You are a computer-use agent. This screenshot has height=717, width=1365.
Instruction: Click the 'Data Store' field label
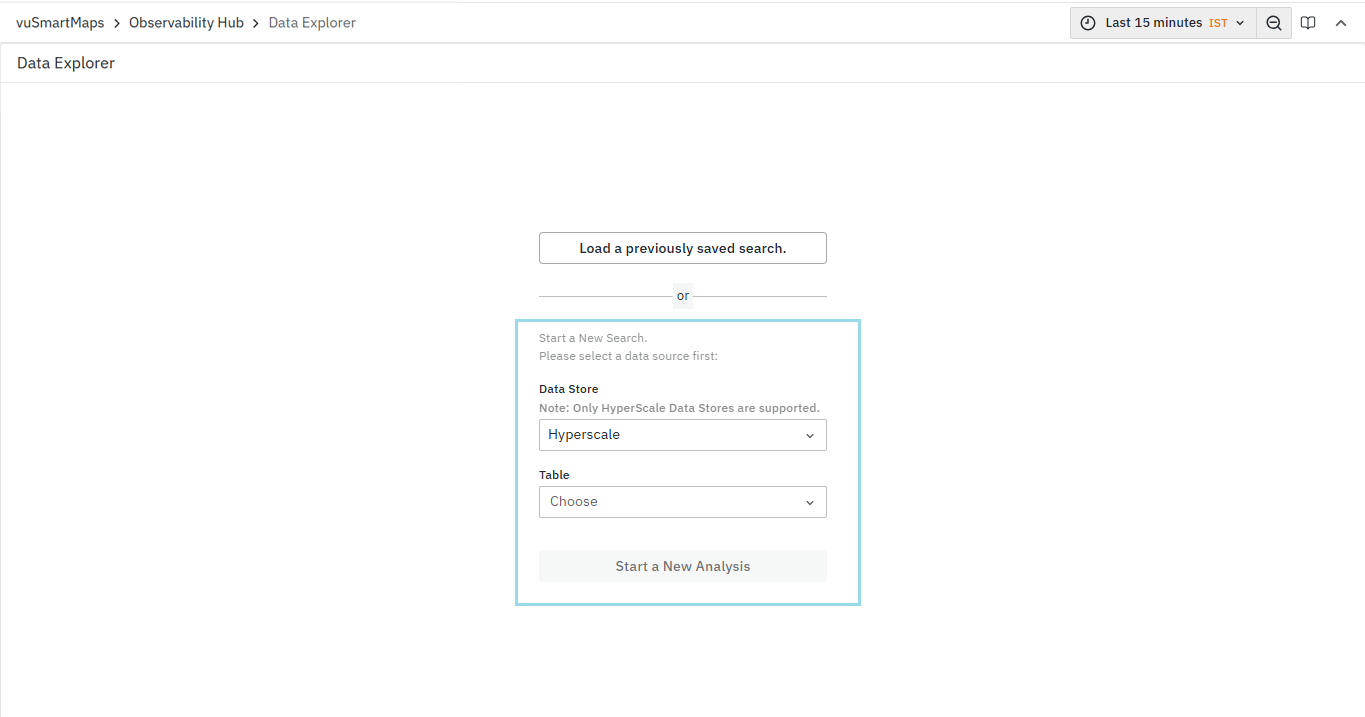click(568, 389)
